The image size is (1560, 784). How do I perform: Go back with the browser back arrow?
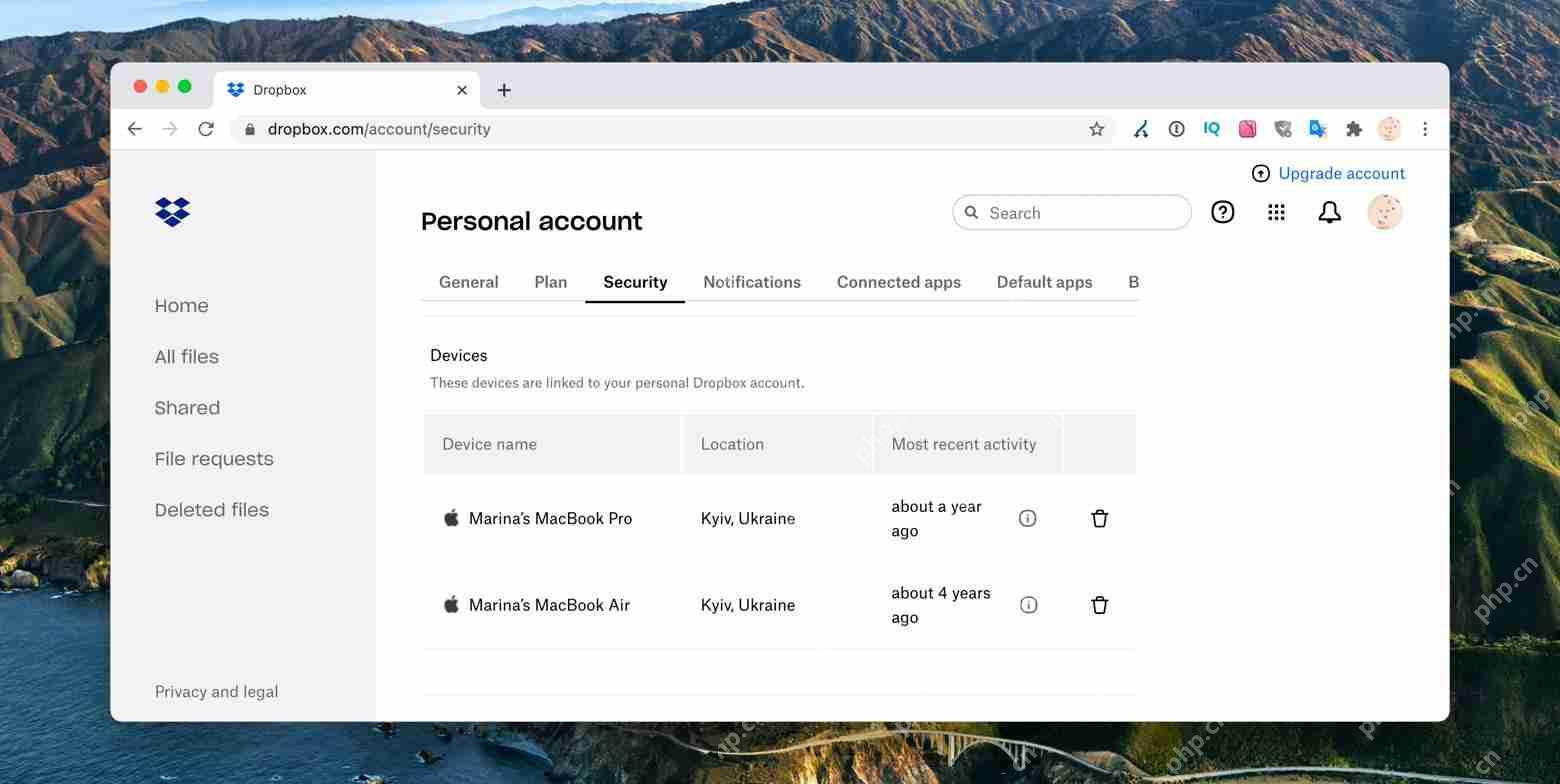(x=135, y=129)
